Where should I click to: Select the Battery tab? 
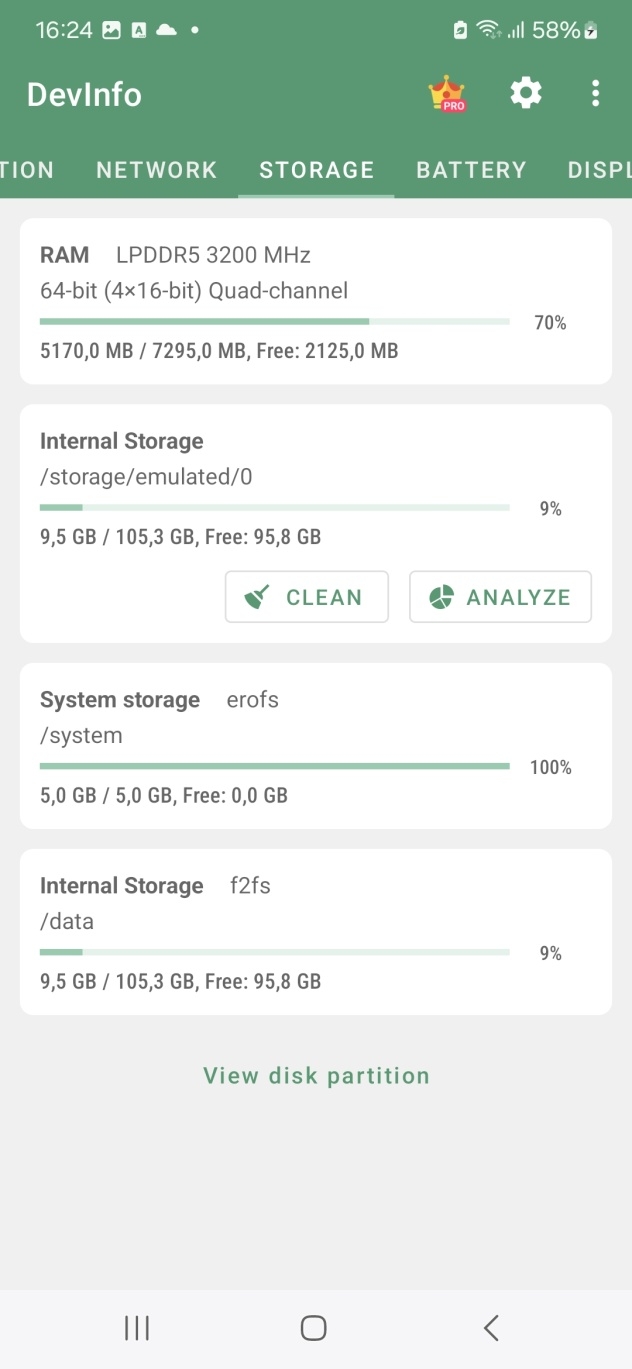click(x=471, y=170)
